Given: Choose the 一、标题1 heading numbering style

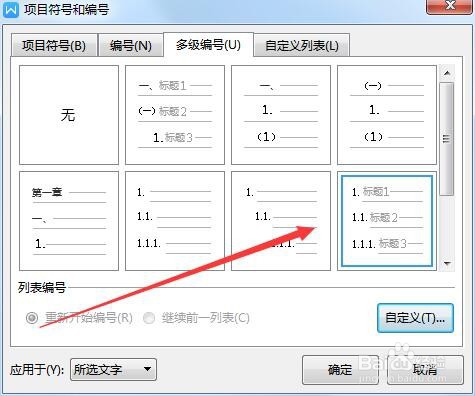Looking at the screenshot, I should [175, 115].
